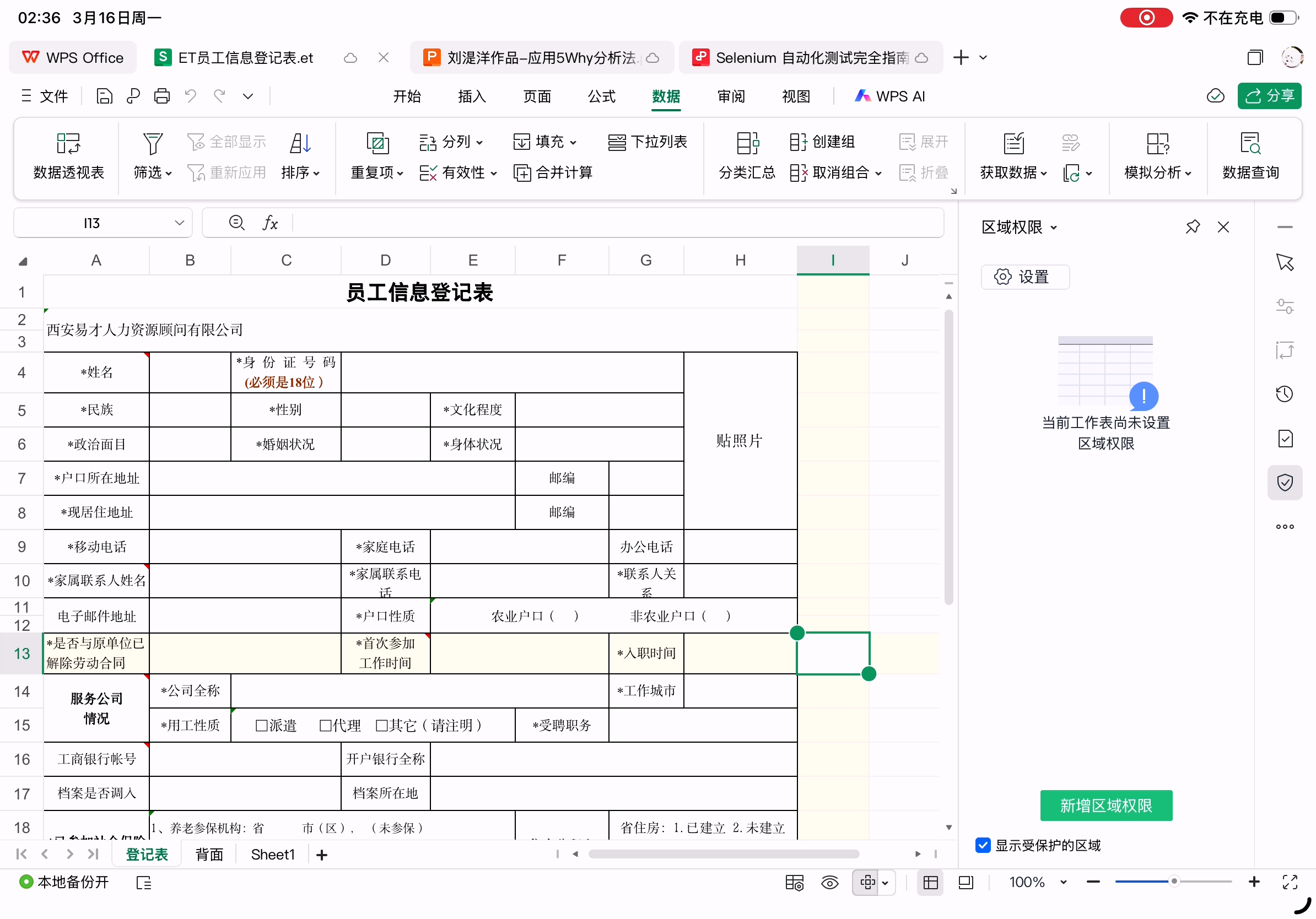Click the Consolidate (合并计算) icon
The height and width of the screenshot is (919, 1316).
521,172
